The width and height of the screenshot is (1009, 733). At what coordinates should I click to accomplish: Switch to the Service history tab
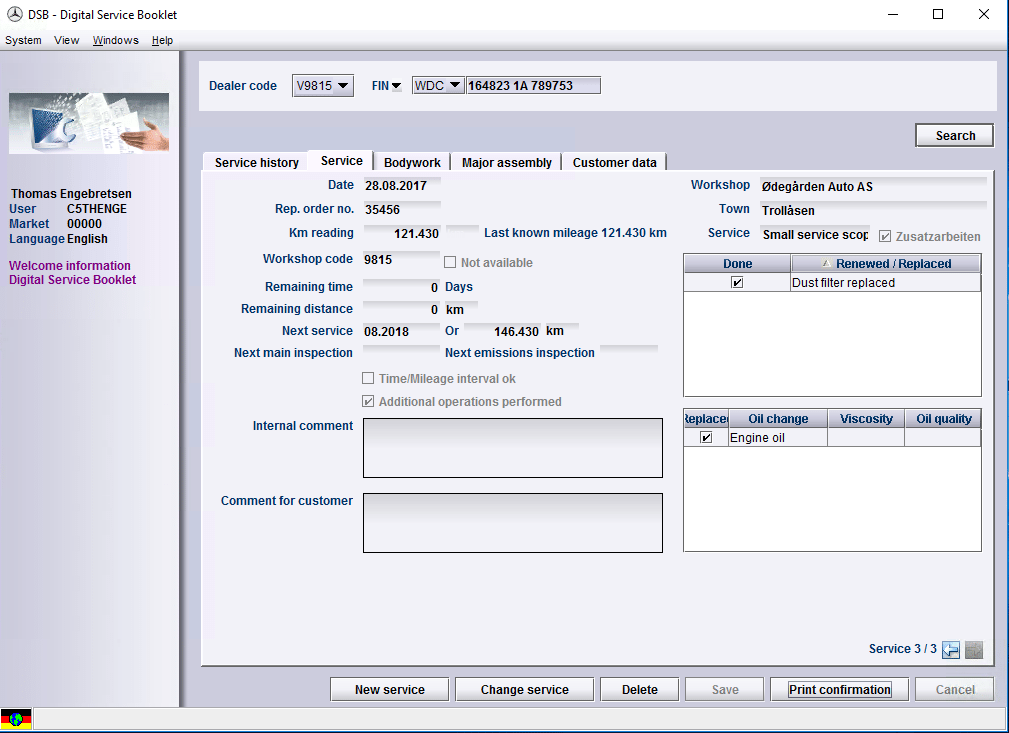256,162
